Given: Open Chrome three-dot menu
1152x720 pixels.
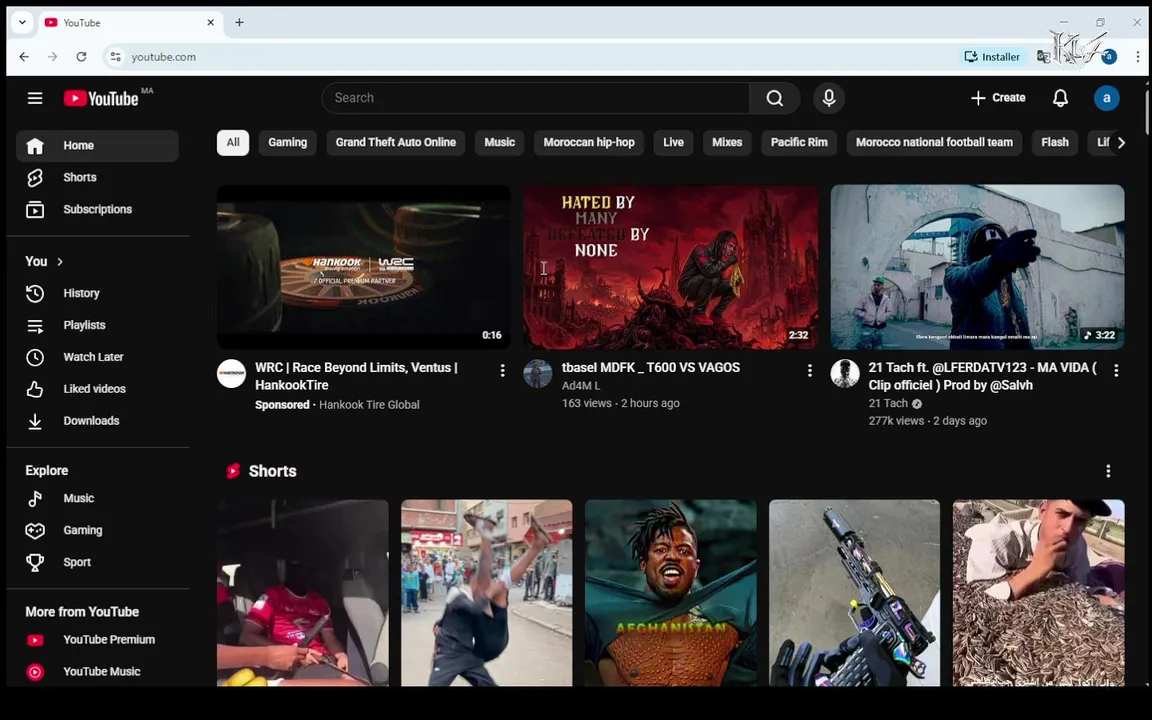Looking at the screenshot, I should click(1137, 57).
